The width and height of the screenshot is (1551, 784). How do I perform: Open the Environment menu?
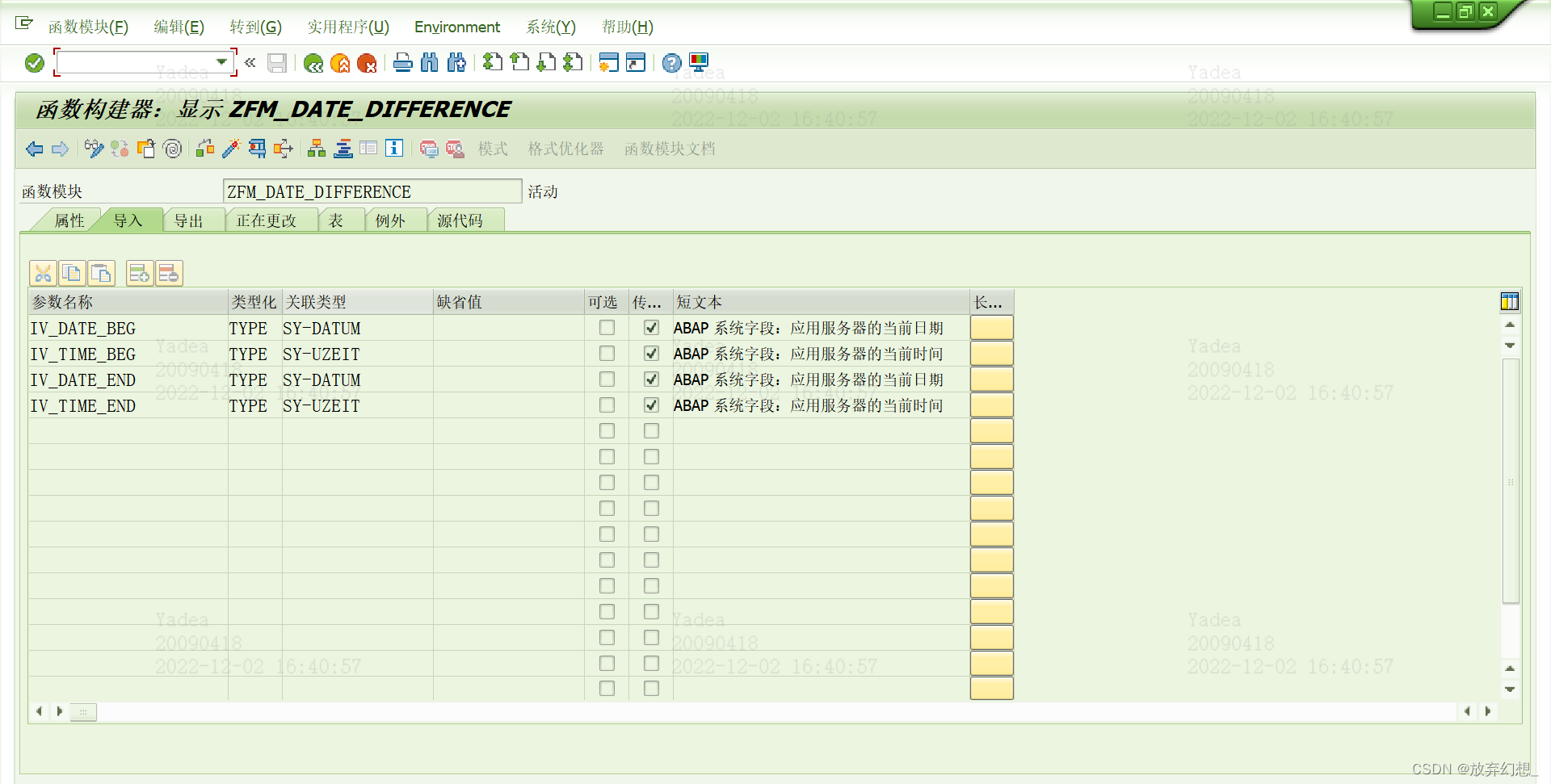click(x=457, y=27)
